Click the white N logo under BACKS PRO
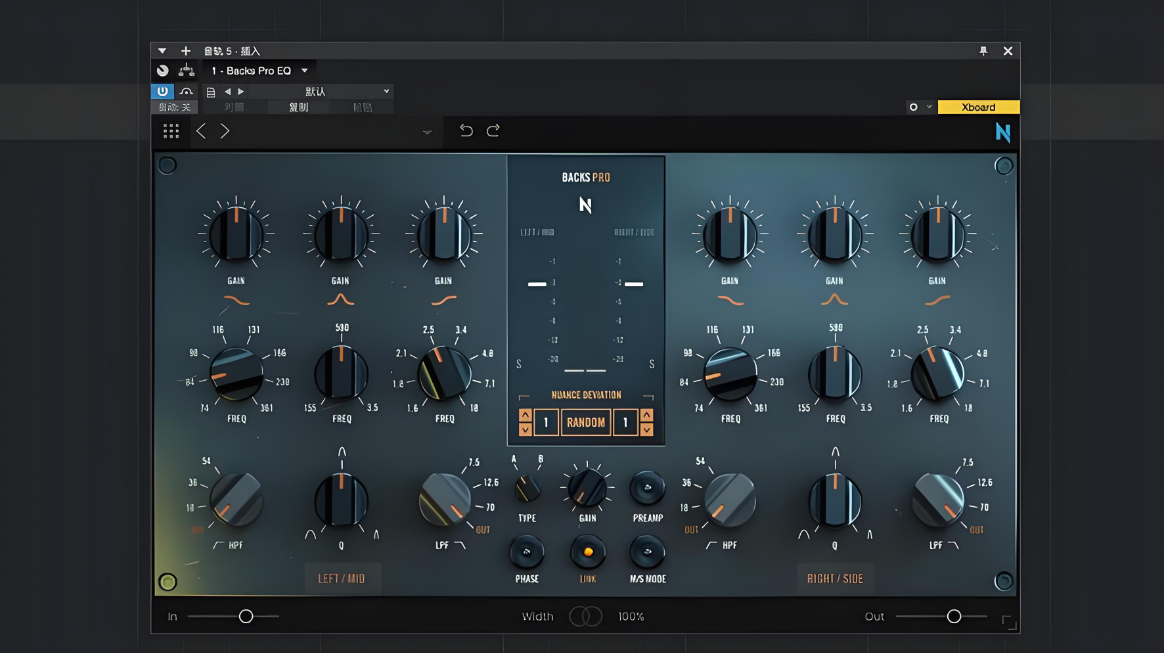 point(586,205)
